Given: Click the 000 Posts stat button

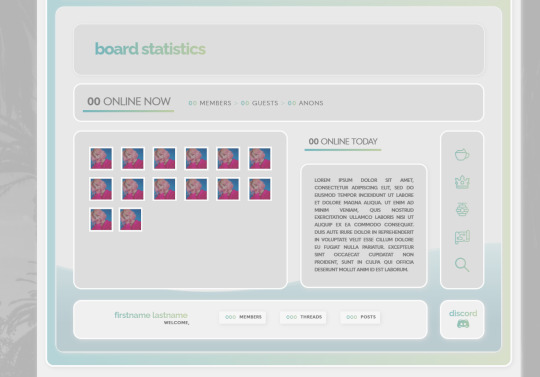Looking at the screenshot, I should pyautogui.click(x=360, y=317).
